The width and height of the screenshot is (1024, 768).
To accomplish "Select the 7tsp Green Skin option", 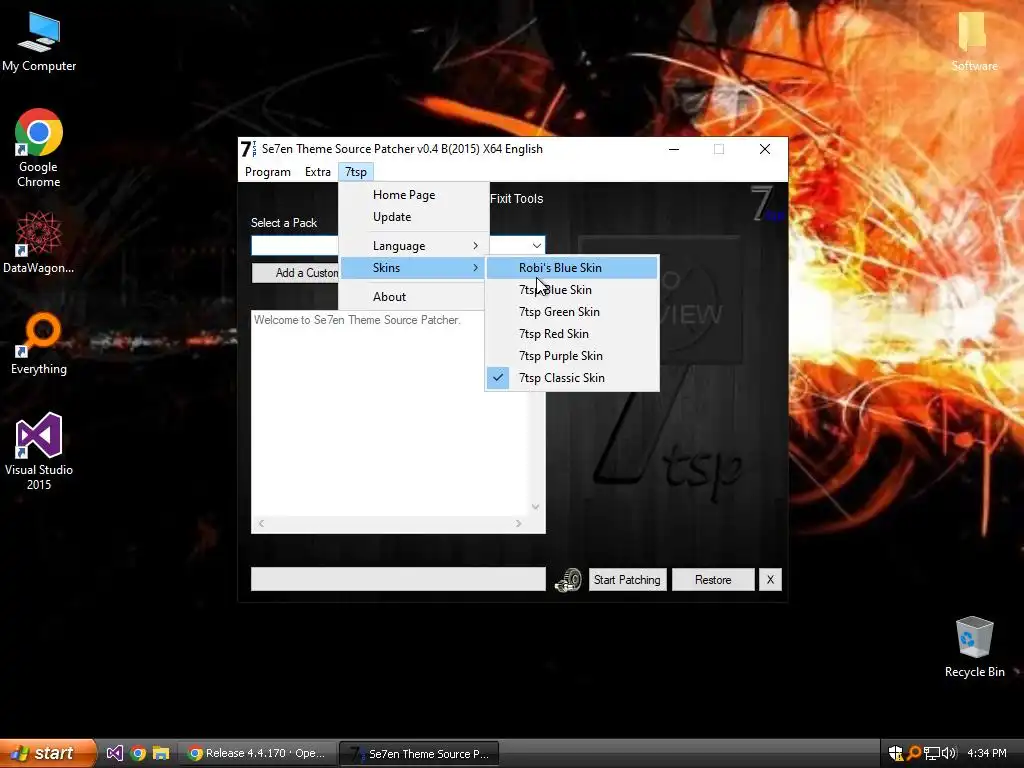I will [572, 312].
